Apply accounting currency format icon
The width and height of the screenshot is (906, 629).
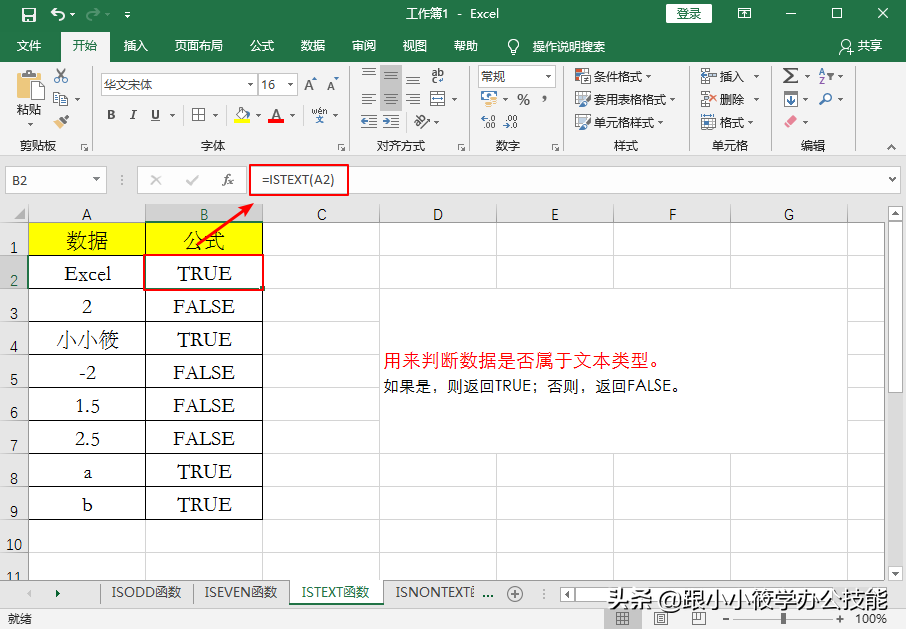point(489,99)
